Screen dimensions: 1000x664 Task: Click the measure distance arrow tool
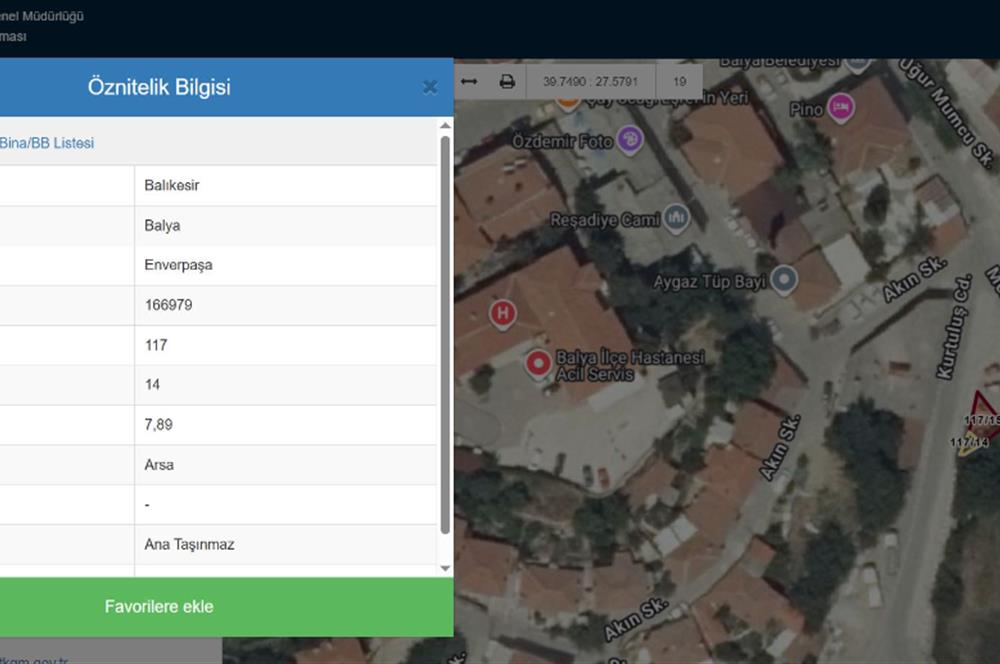(x=469, y=82)
